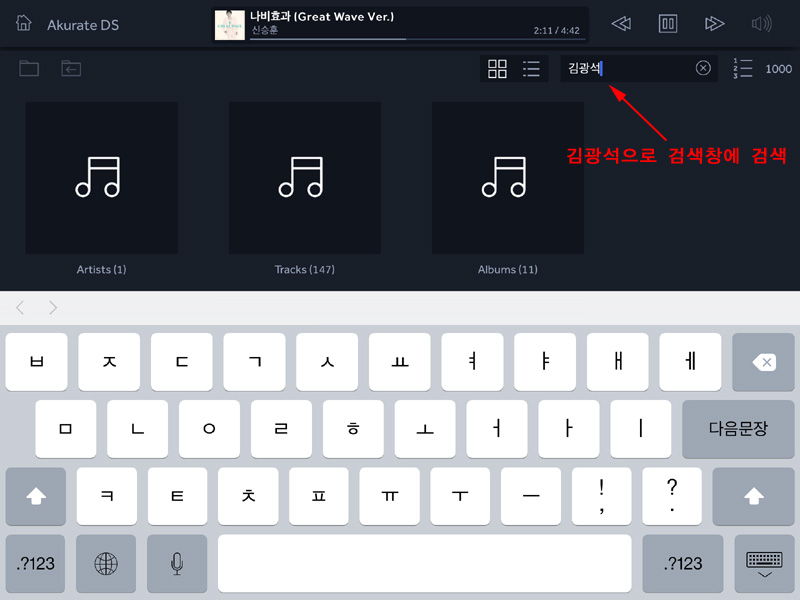The width and height of the screenshot is (800, 600).
Task: Tap the ㅍ key
Action: tap(319, 496)
